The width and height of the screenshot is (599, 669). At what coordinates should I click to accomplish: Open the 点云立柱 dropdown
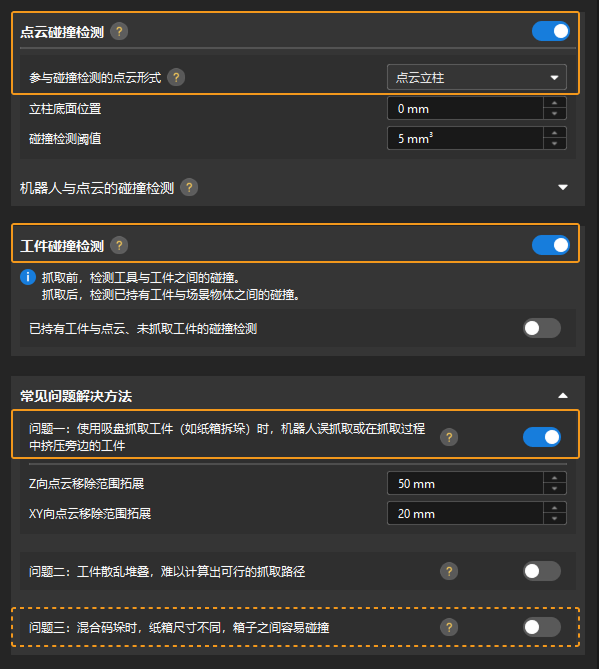477,77
